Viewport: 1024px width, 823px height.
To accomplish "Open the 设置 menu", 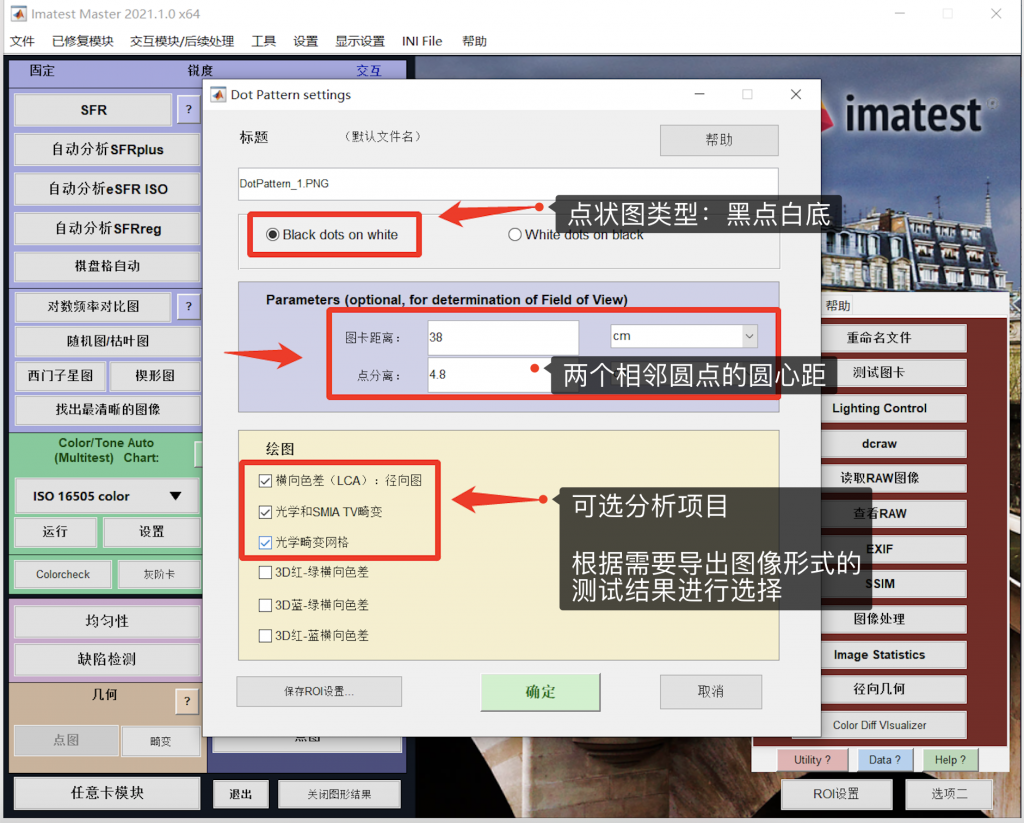I will coord(305,41).
